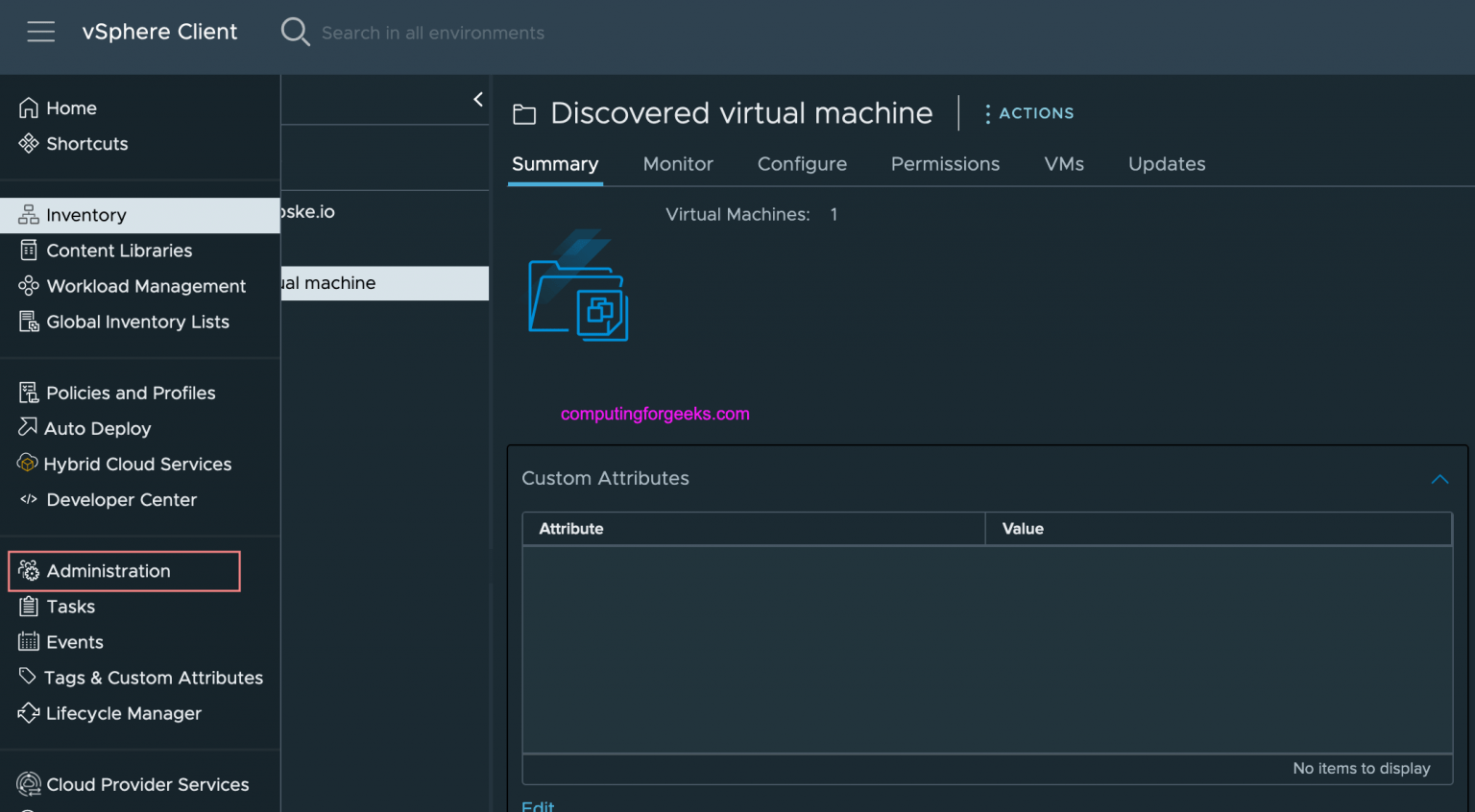Open the hamburger navigation menu
The width and height of the screenshot is (1475, 812).
pos(40,31)
